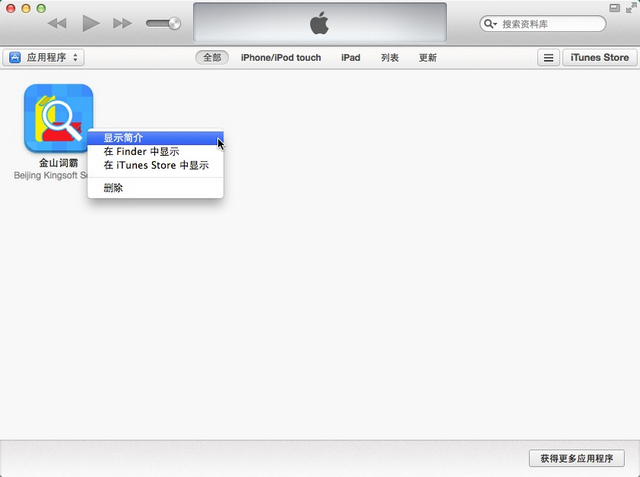
Task: Click the rewind playback button
Action: click(x=57, y=23)
